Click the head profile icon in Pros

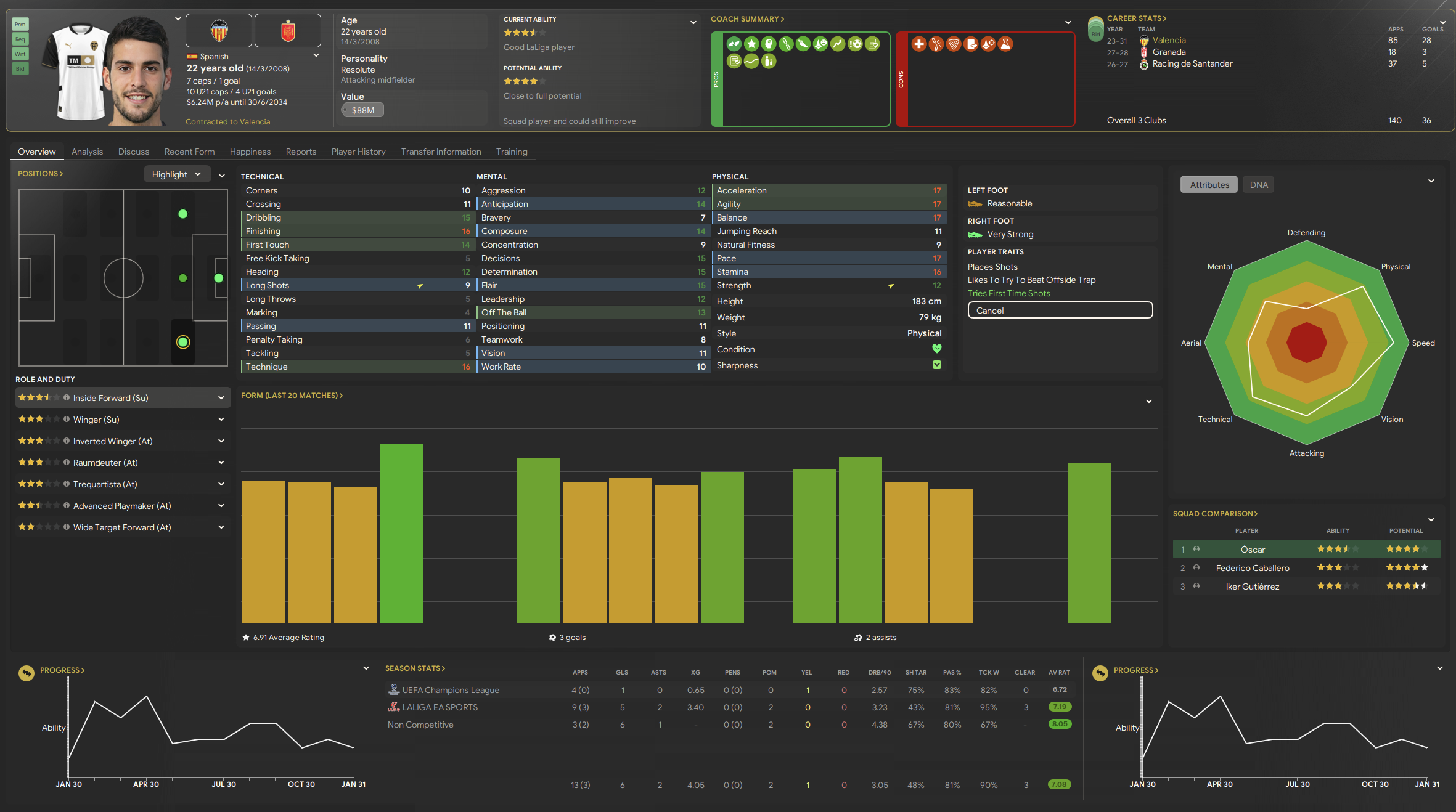pos(769,44)
